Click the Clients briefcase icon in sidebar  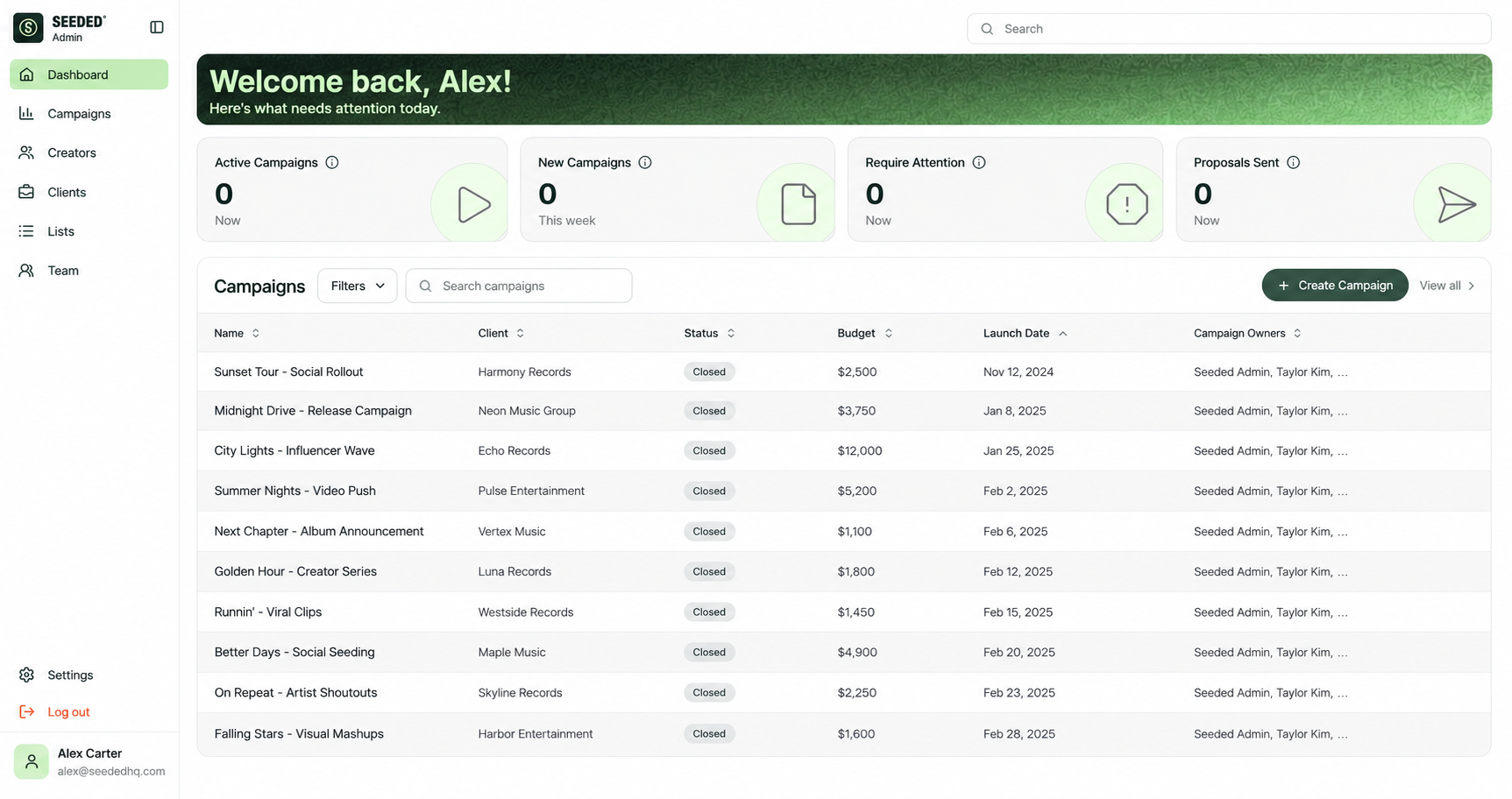click(x=26, y=192)
